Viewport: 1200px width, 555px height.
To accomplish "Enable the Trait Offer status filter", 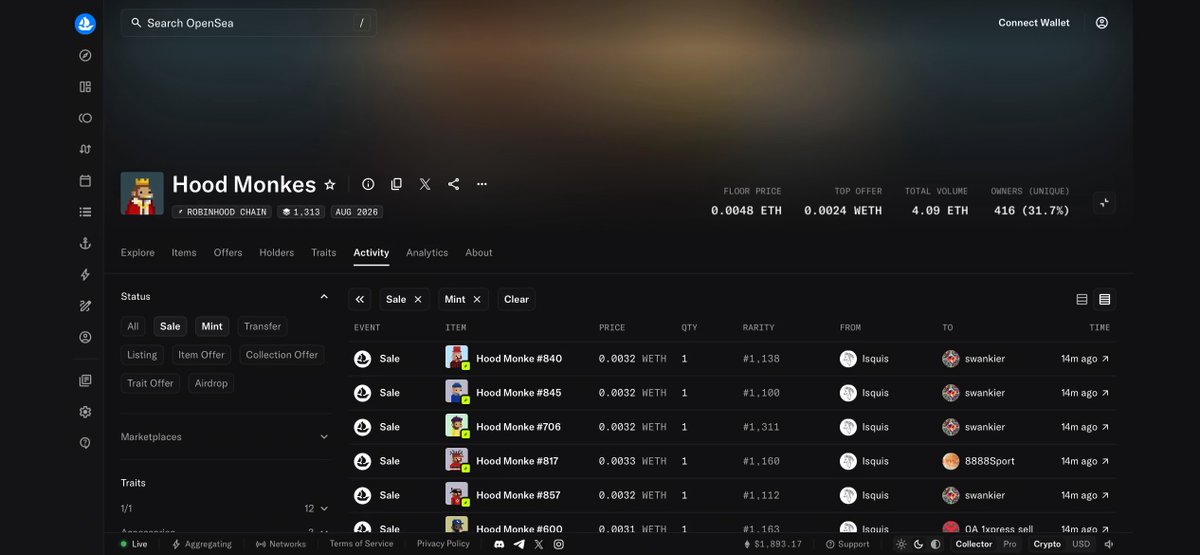I will tap(150, 383).
